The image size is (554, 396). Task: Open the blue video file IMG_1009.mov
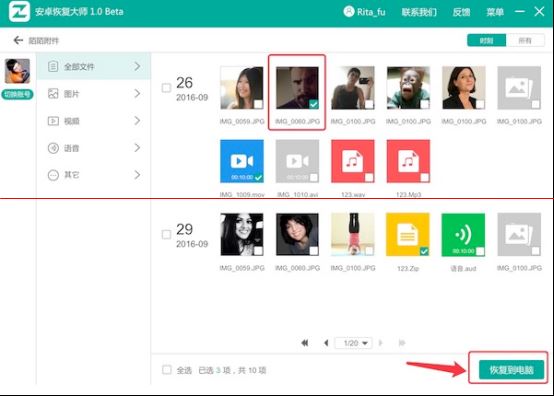(x=242, y=161)
